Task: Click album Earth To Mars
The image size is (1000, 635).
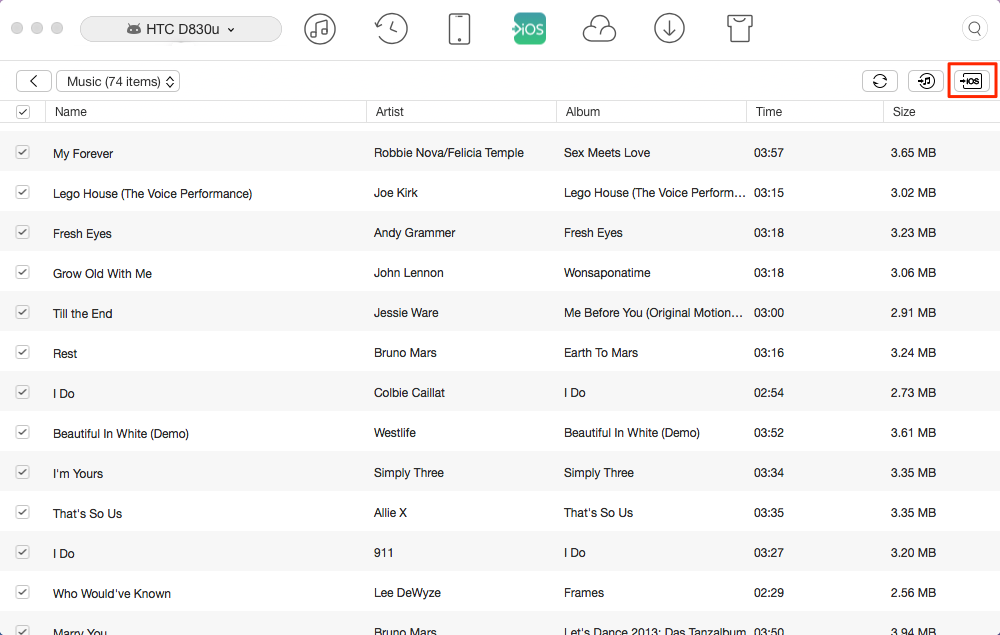Action: click(601, 353)
